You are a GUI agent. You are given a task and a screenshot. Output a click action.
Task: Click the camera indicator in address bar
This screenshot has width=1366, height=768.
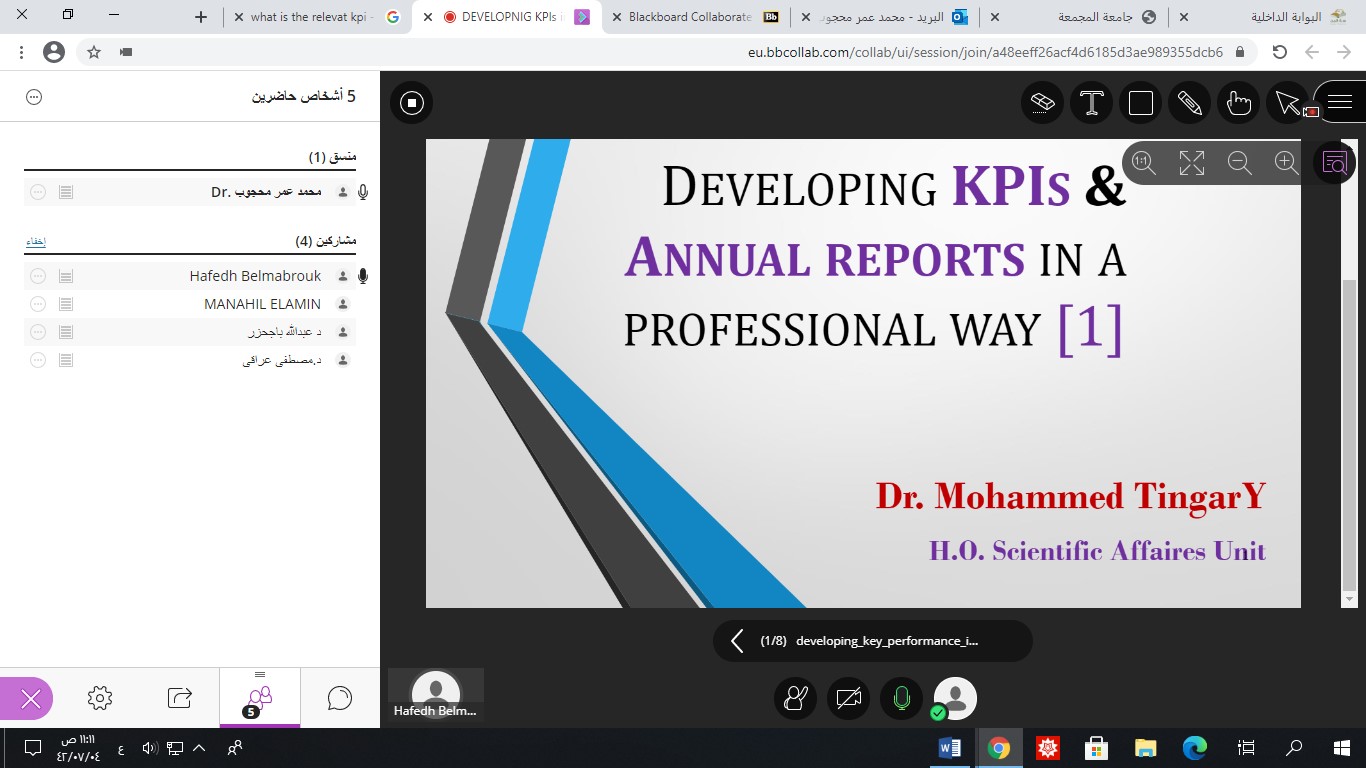(x=125, y=52)
